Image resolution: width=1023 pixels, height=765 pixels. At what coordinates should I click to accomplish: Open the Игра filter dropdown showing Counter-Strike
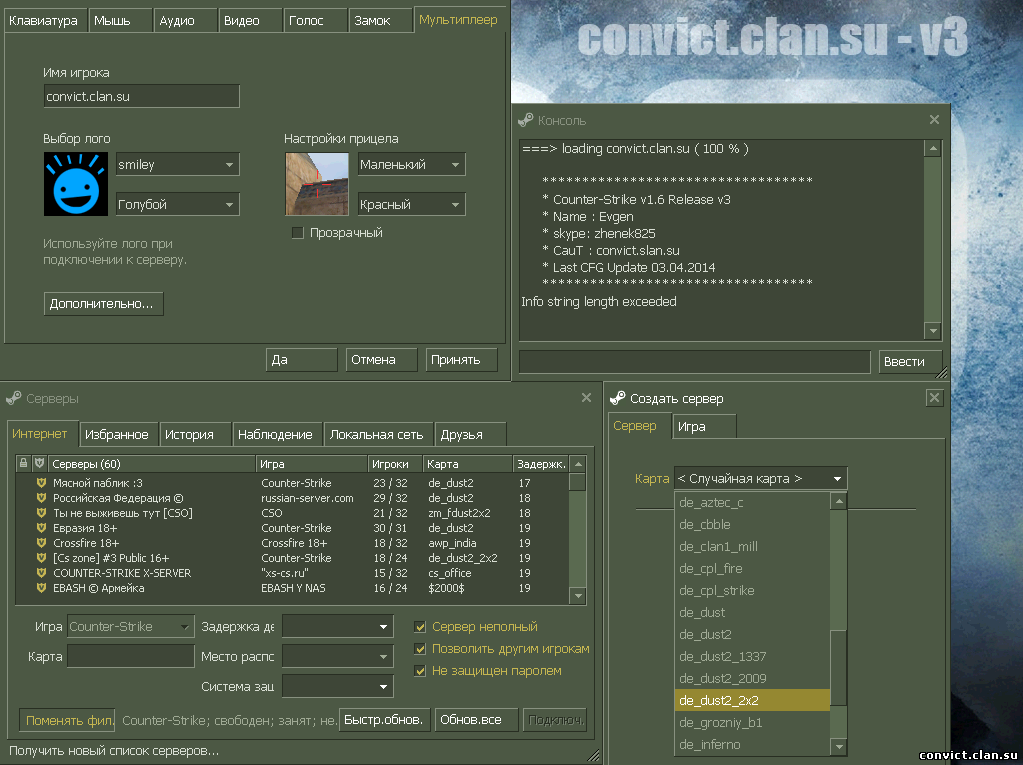[130, 627]
